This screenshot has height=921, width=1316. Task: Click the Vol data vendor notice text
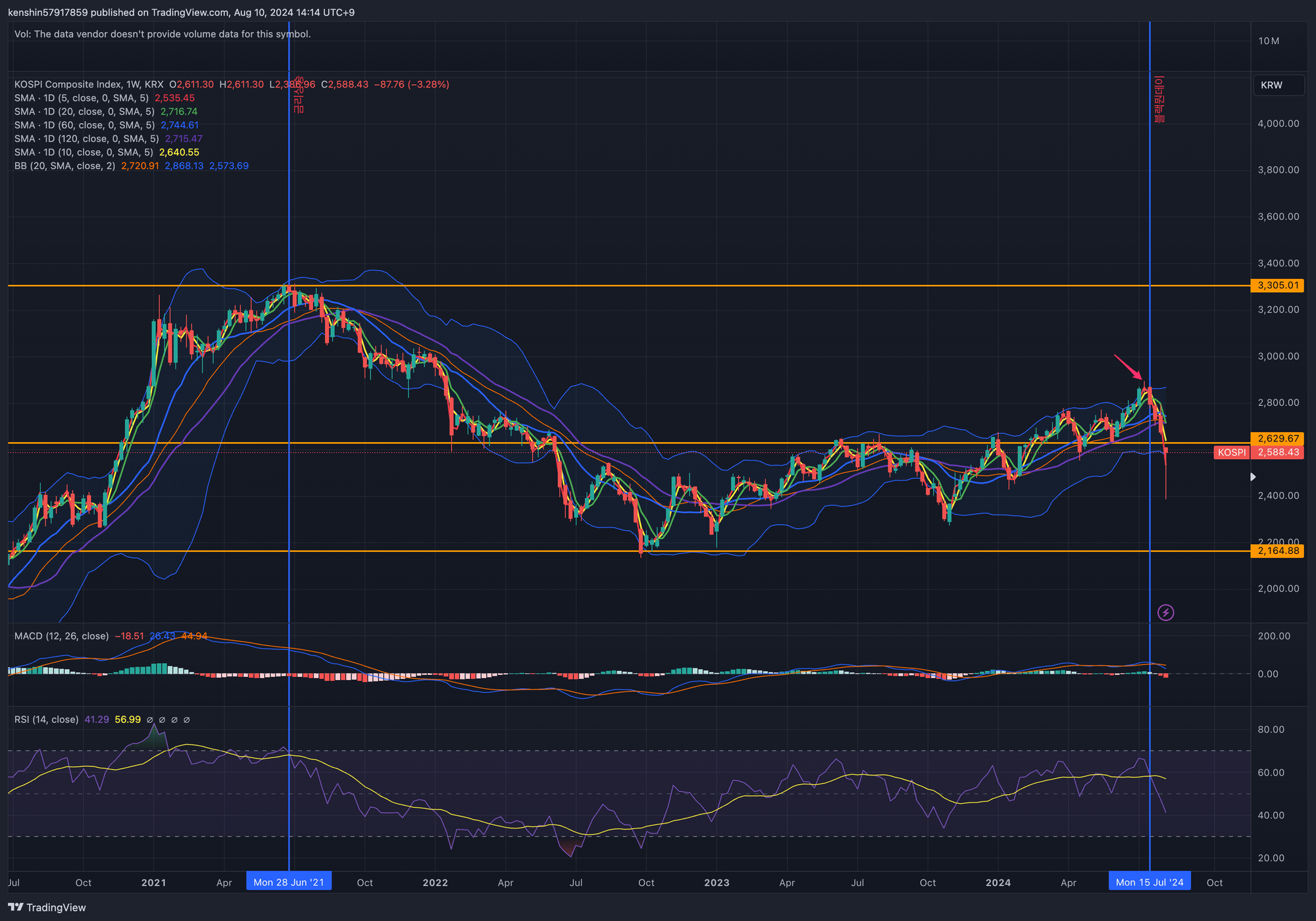163,34
